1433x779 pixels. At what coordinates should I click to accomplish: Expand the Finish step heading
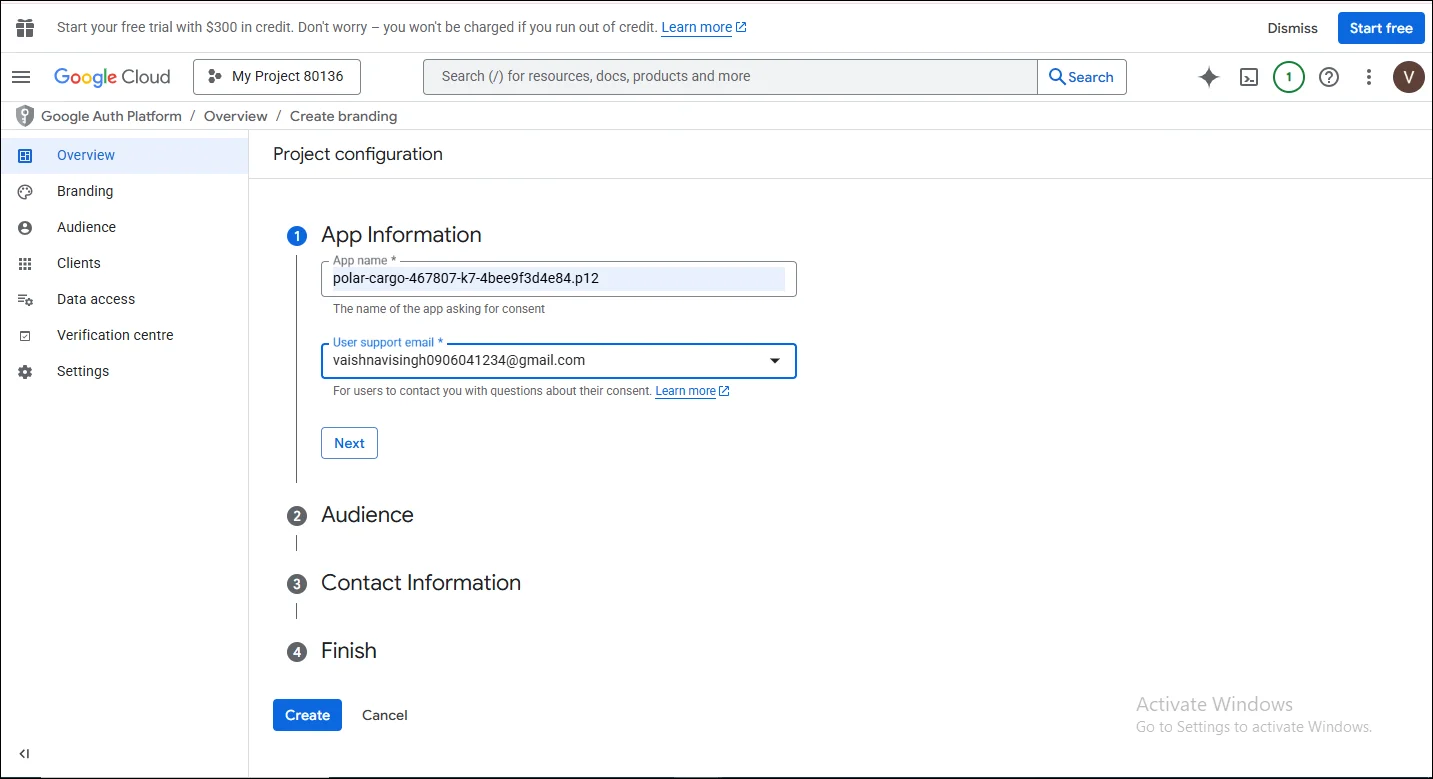pyautogui.click(x=349, y=651)
